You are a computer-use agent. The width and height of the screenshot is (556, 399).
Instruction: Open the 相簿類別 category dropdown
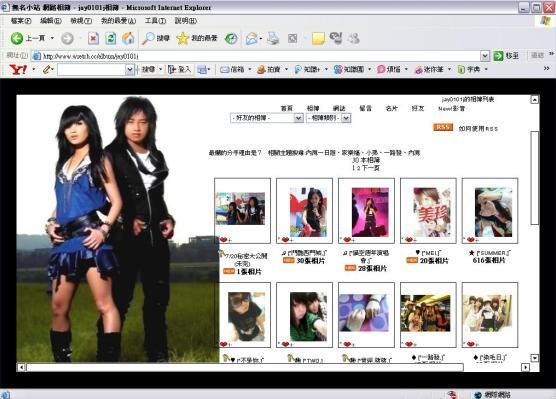coord(328,118)
